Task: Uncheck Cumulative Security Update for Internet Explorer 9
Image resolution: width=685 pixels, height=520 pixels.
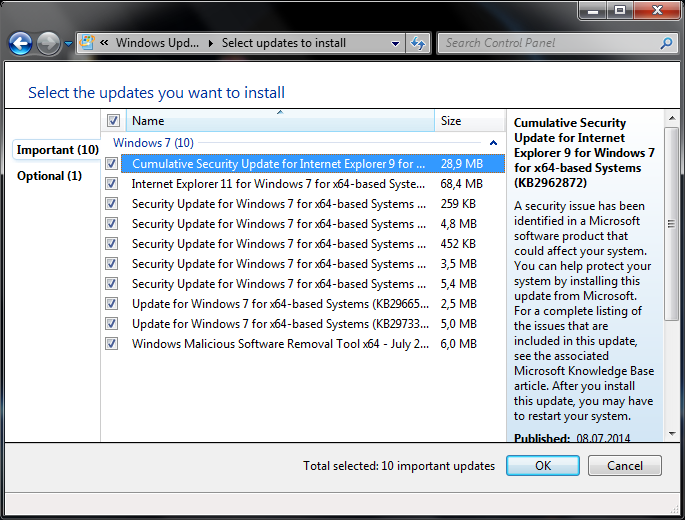Action: 111,164
